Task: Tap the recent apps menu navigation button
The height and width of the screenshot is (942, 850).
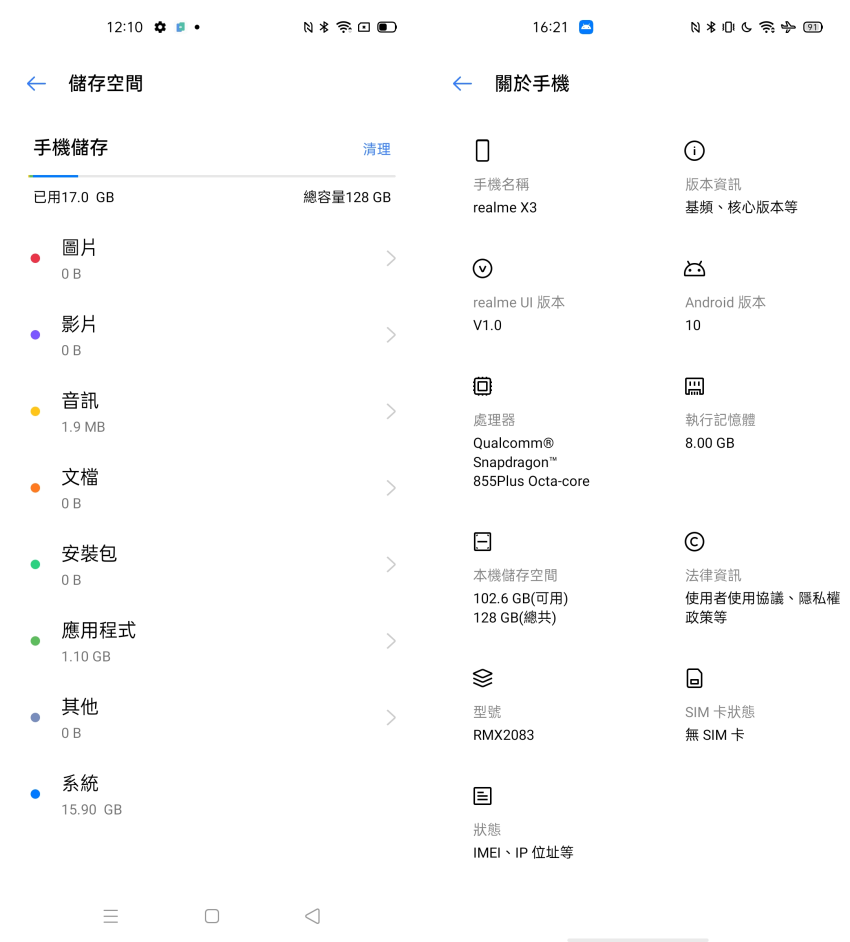Action: (111, 916)
